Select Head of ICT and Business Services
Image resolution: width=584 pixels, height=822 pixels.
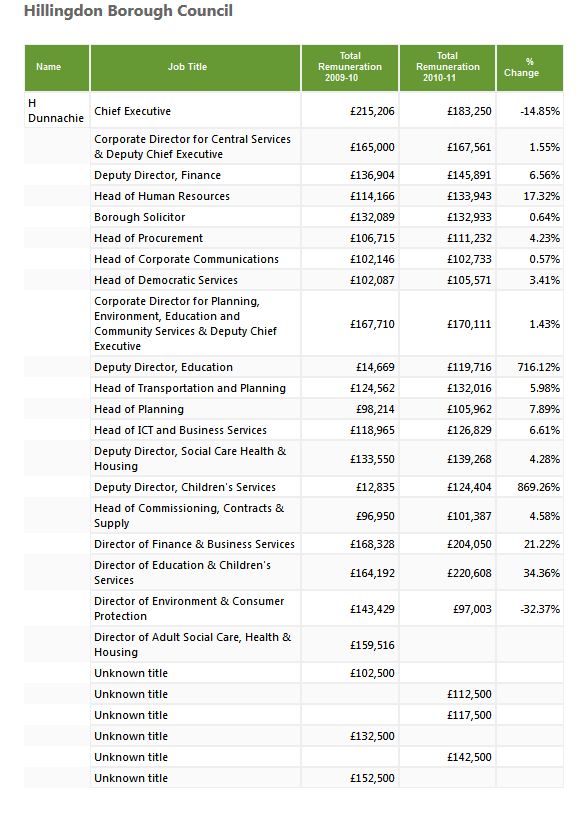180,430
